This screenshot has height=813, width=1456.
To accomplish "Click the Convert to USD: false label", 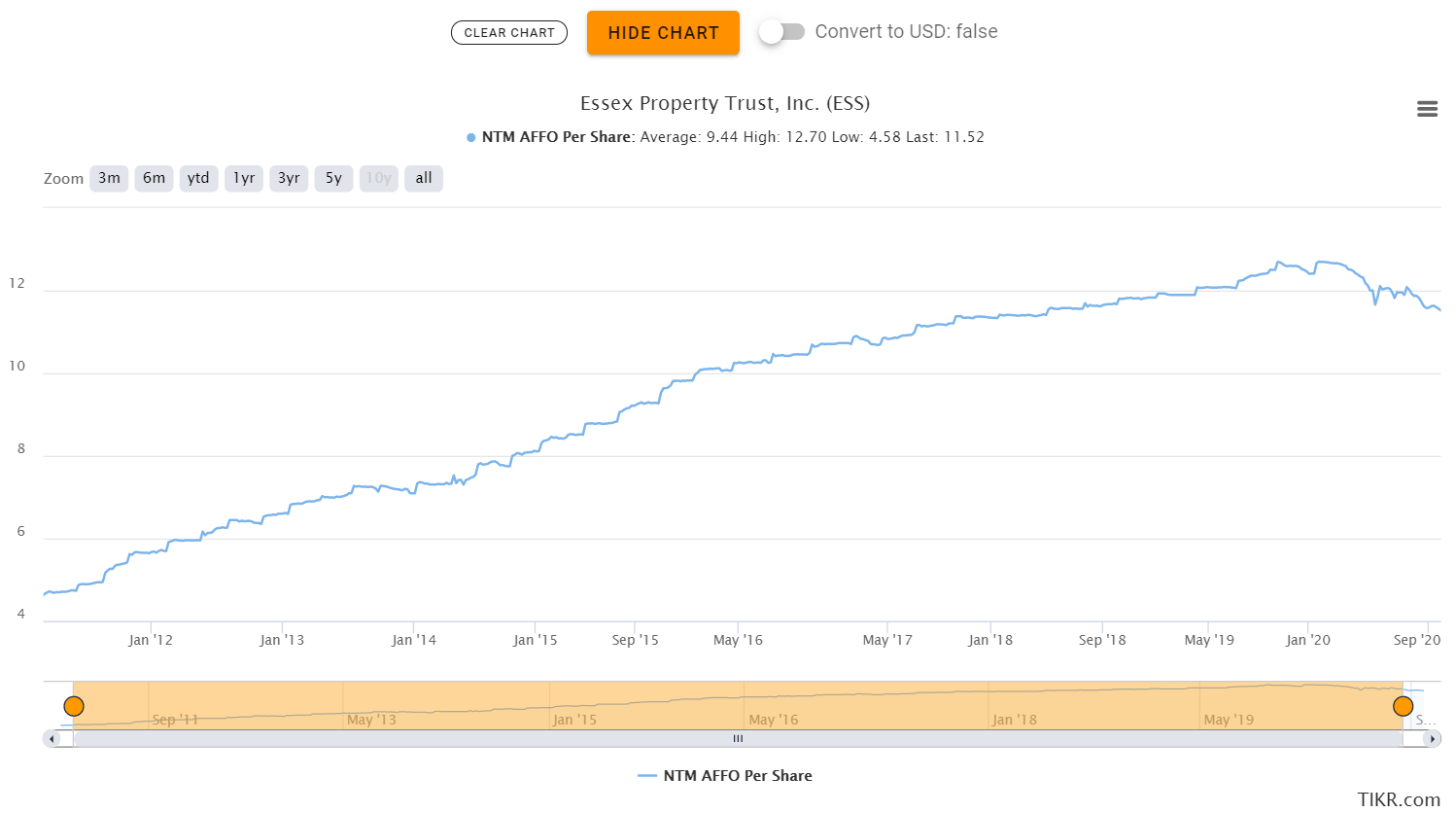I will click(x=906, y=31).
